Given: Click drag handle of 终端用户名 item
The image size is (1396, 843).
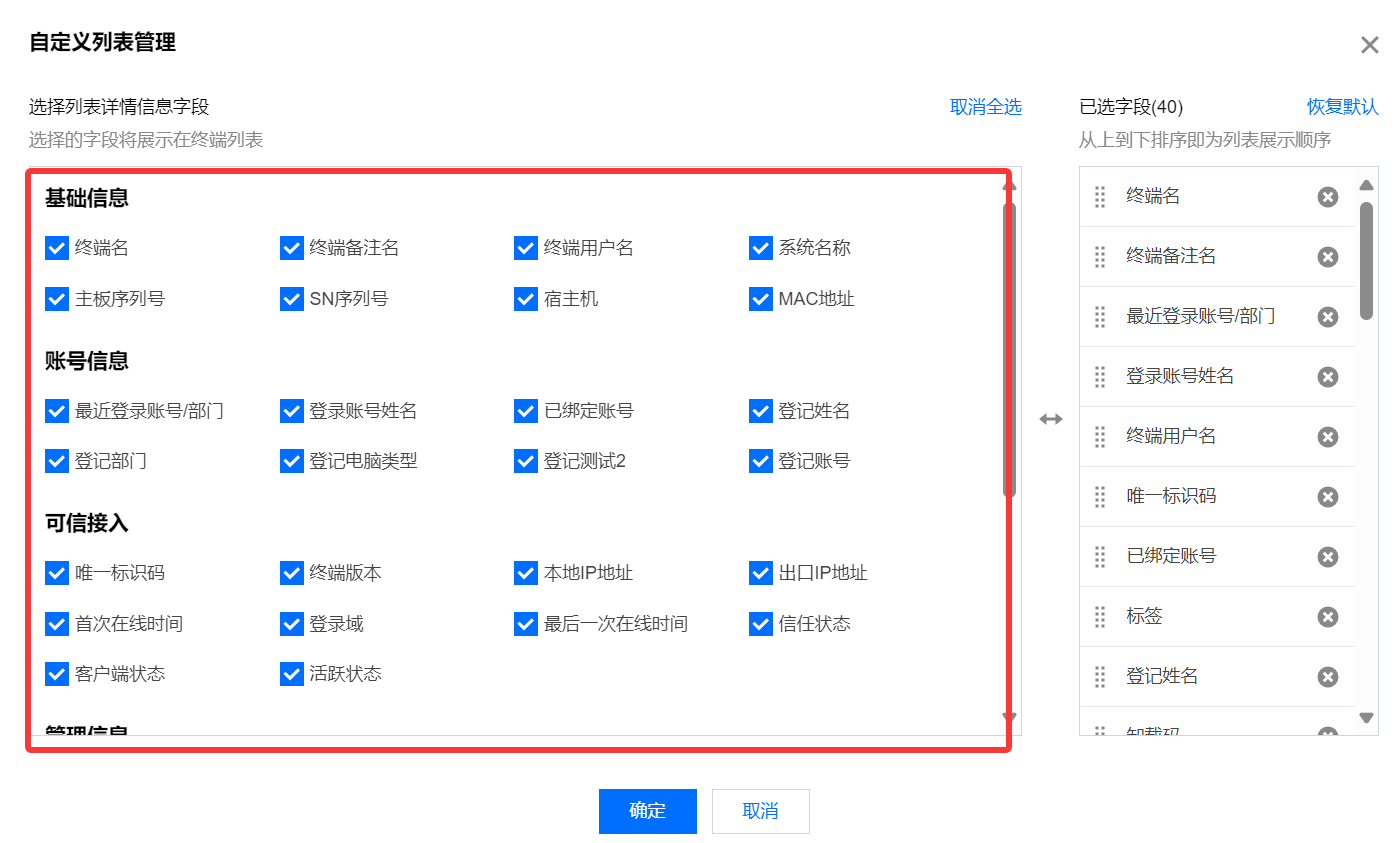Looking at the screenshot, I should tap(1100, 437).
